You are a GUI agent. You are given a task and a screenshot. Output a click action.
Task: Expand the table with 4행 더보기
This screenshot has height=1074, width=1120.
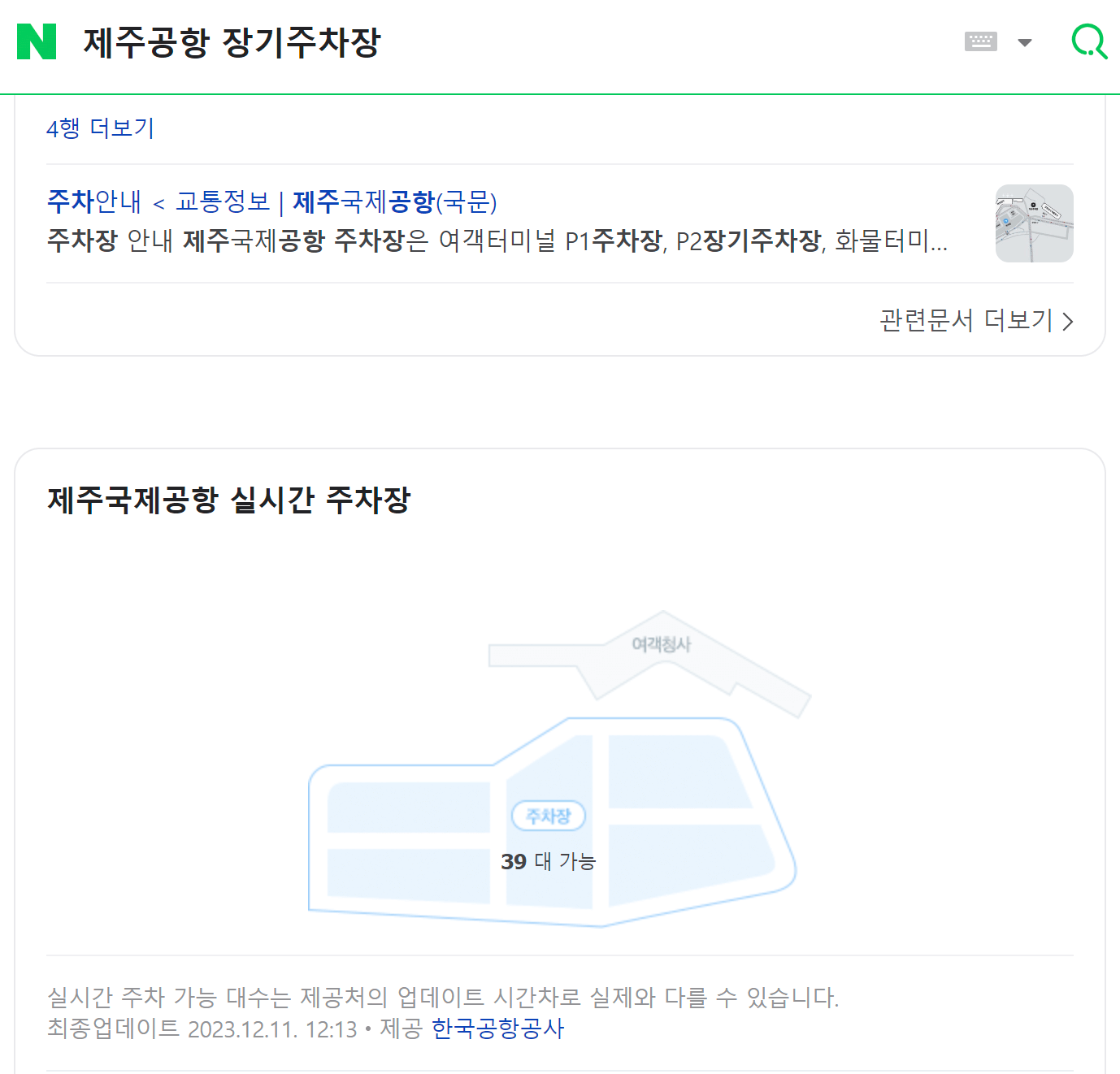pyautogui.click(x=99, y=128)
